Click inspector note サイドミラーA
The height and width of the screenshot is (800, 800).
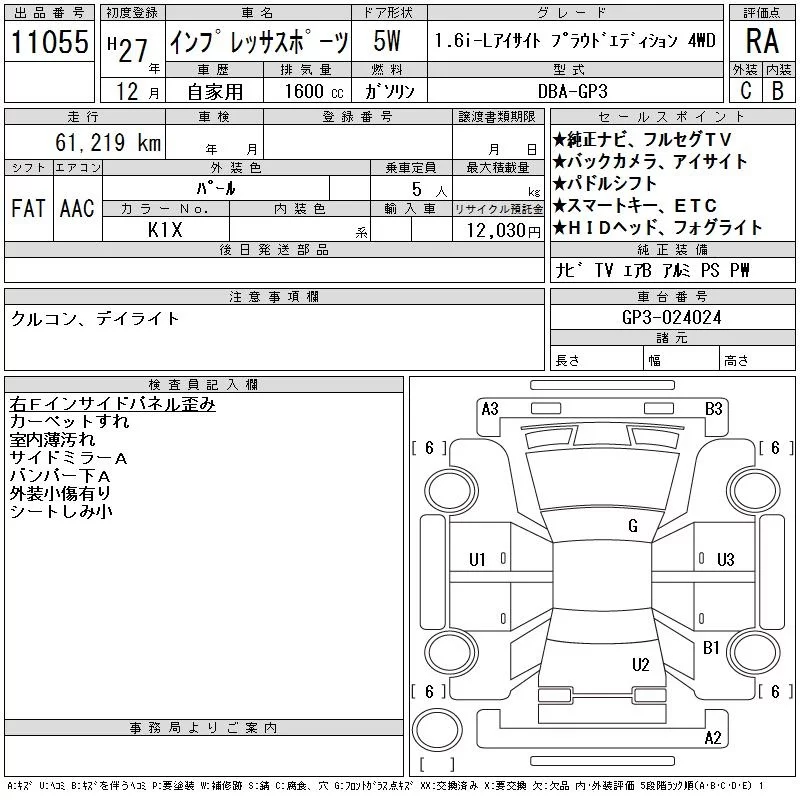coord(68,458)
